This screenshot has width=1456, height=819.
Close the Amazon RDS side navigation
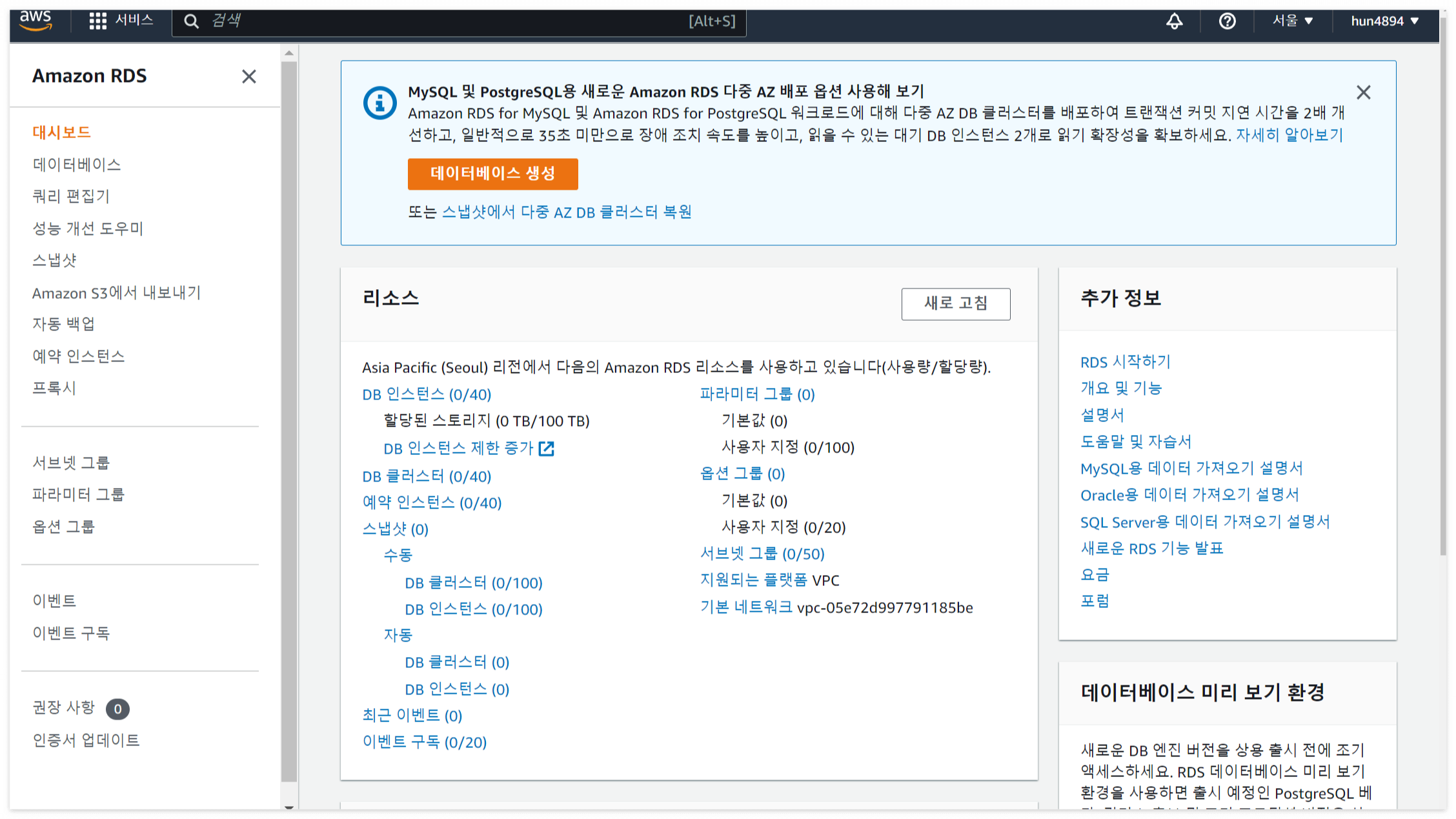point(248,77)
